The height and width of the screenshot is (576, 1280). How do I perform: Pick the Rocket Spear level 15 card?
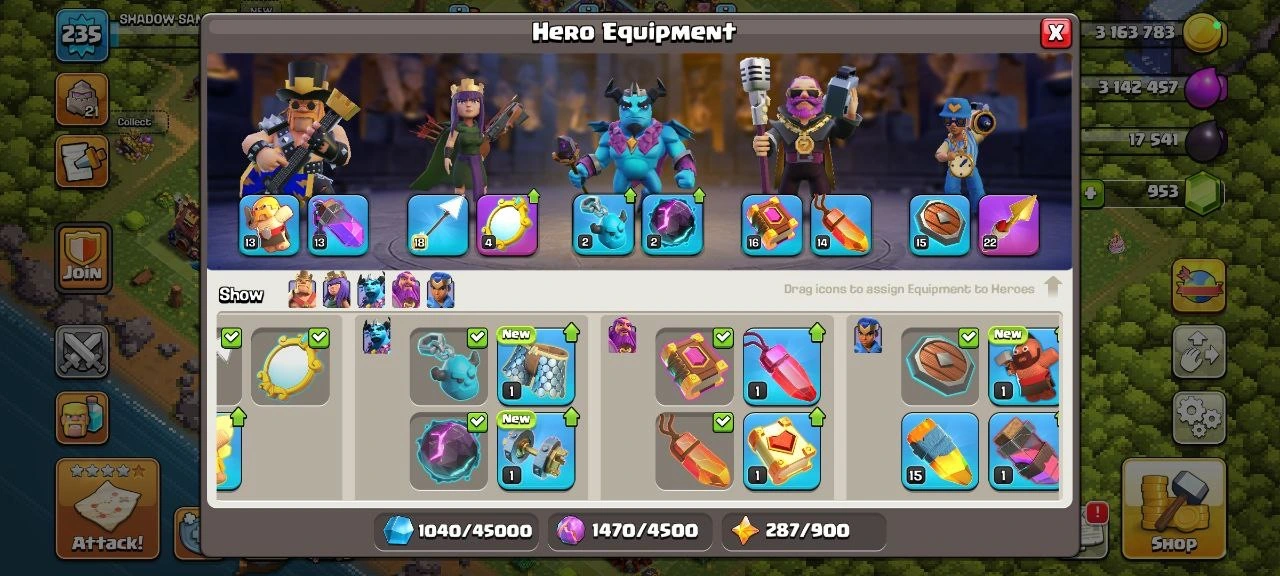tap(940, 451)
